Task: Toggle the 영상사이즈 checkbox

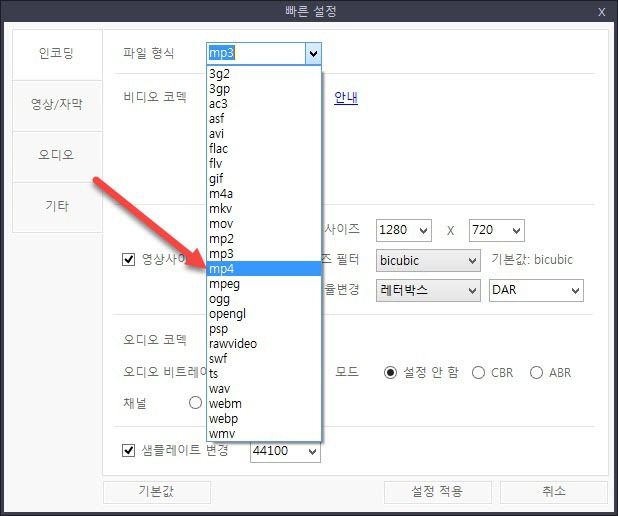Action: (x=128, y=259)
